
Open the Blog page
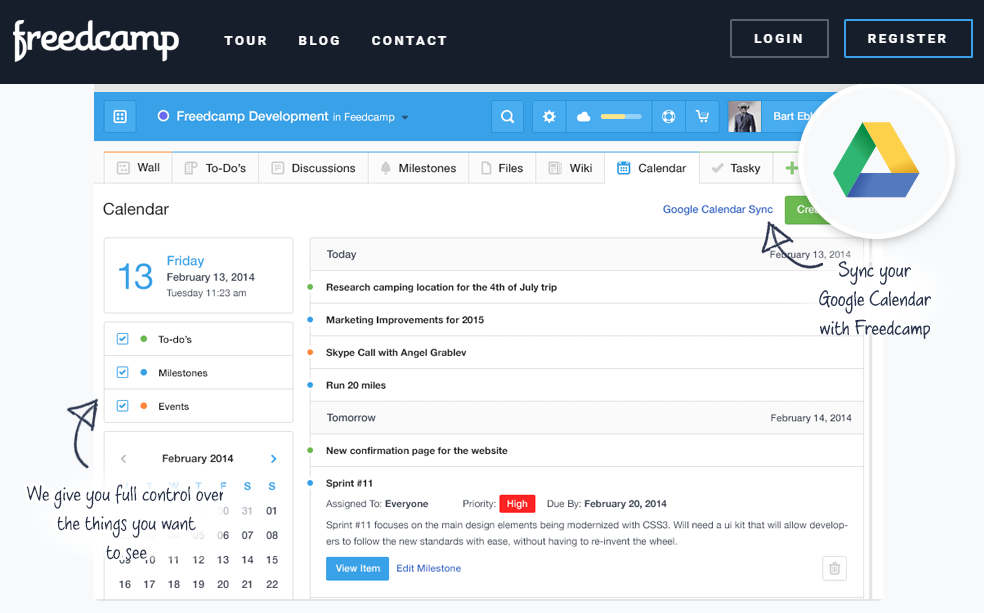pos(319,40)
